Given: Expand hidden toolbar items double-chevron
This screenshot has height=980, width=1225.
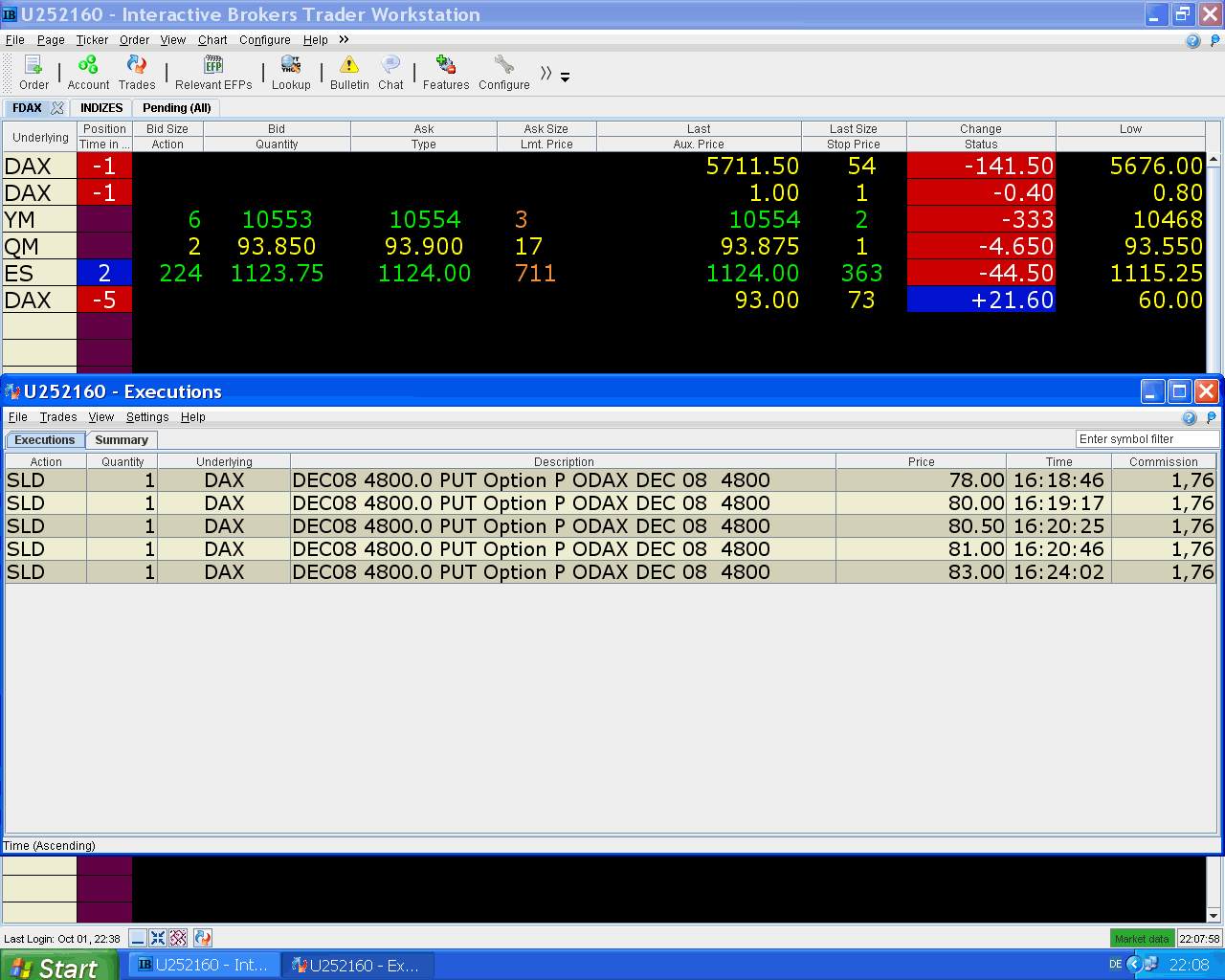Looking at the screenshot, I should (546, 73).
